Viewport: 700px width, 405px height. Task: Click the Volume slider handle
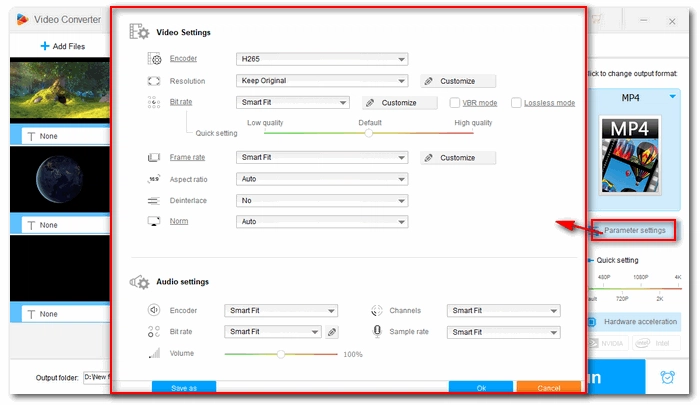280,354
